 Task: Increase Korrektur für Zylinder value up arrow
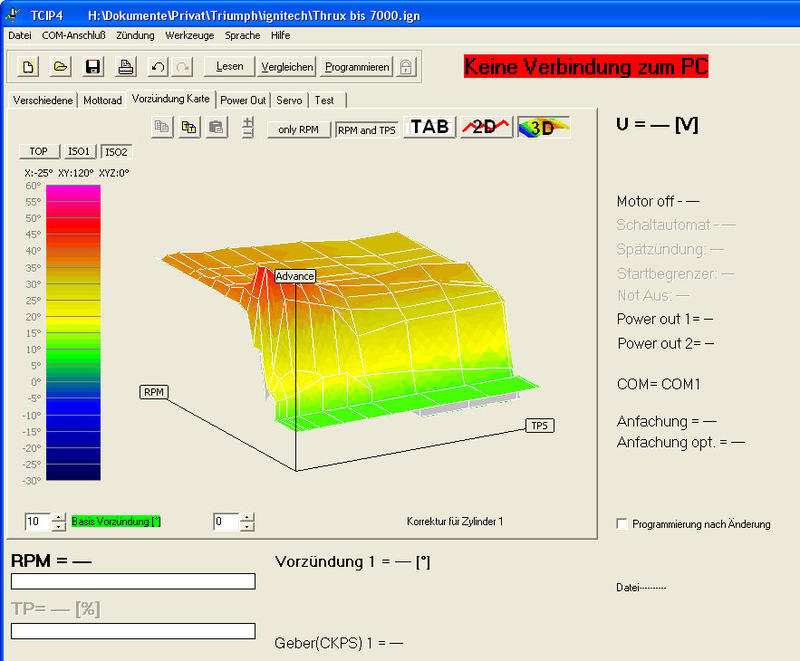tap(247, 517)
